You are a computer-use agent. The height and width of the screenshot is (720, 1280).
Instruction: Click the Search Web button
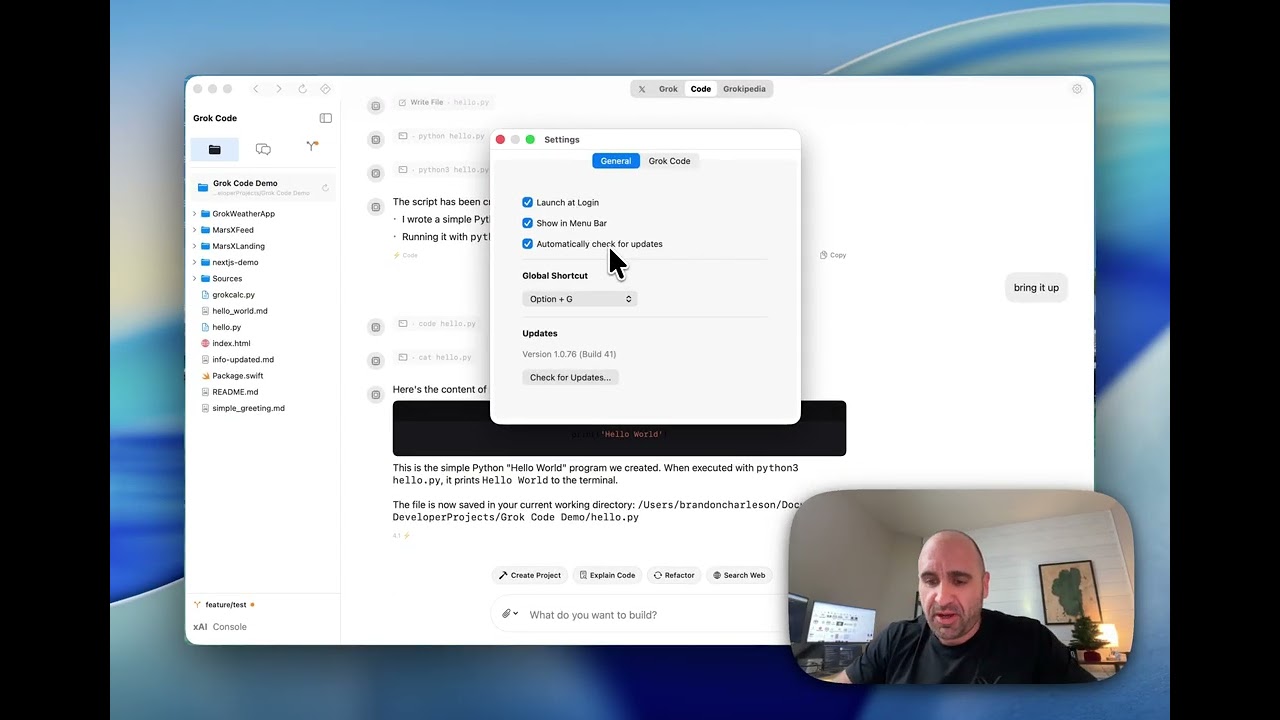(x=739, y=575)
